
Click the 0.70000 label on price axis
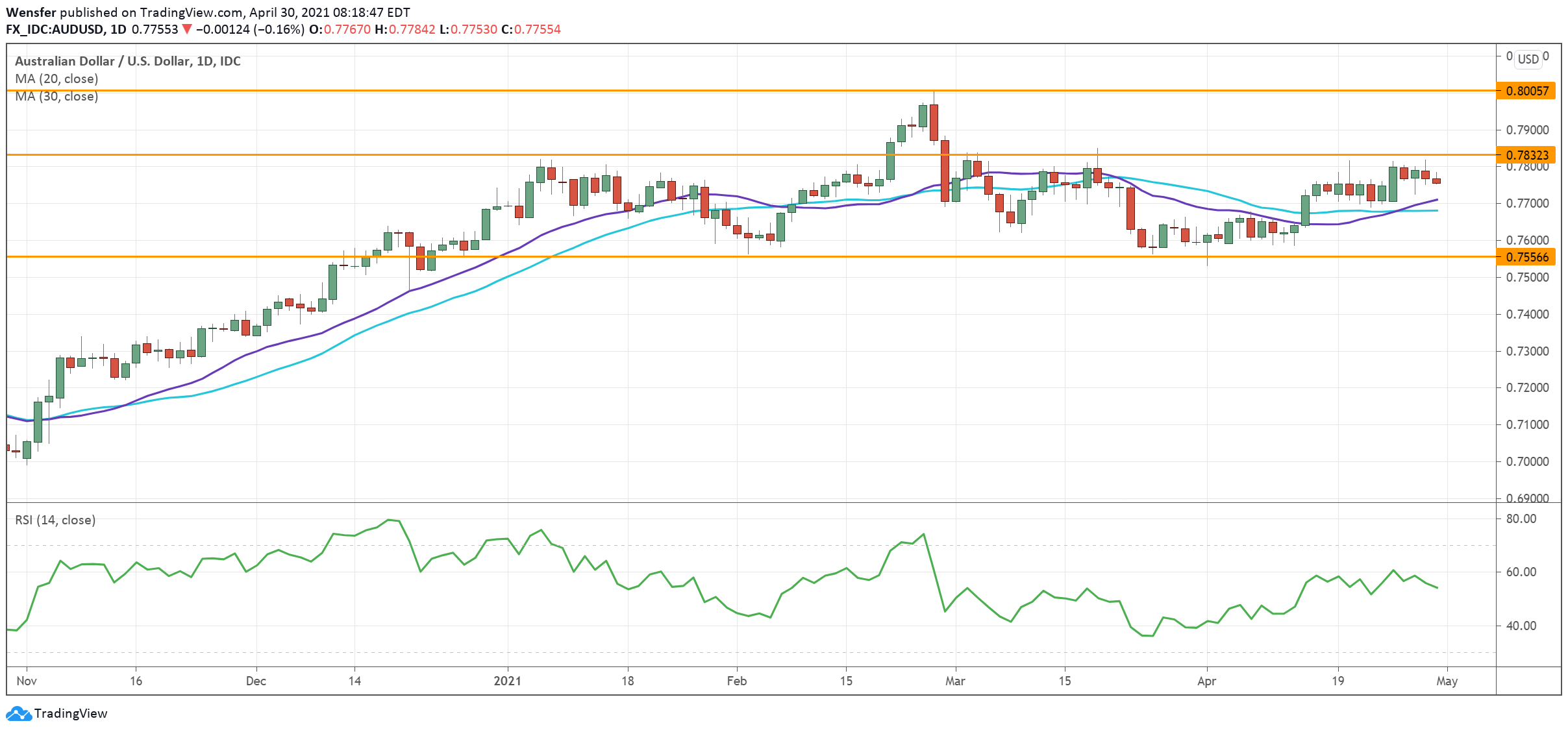point(1527,461)
